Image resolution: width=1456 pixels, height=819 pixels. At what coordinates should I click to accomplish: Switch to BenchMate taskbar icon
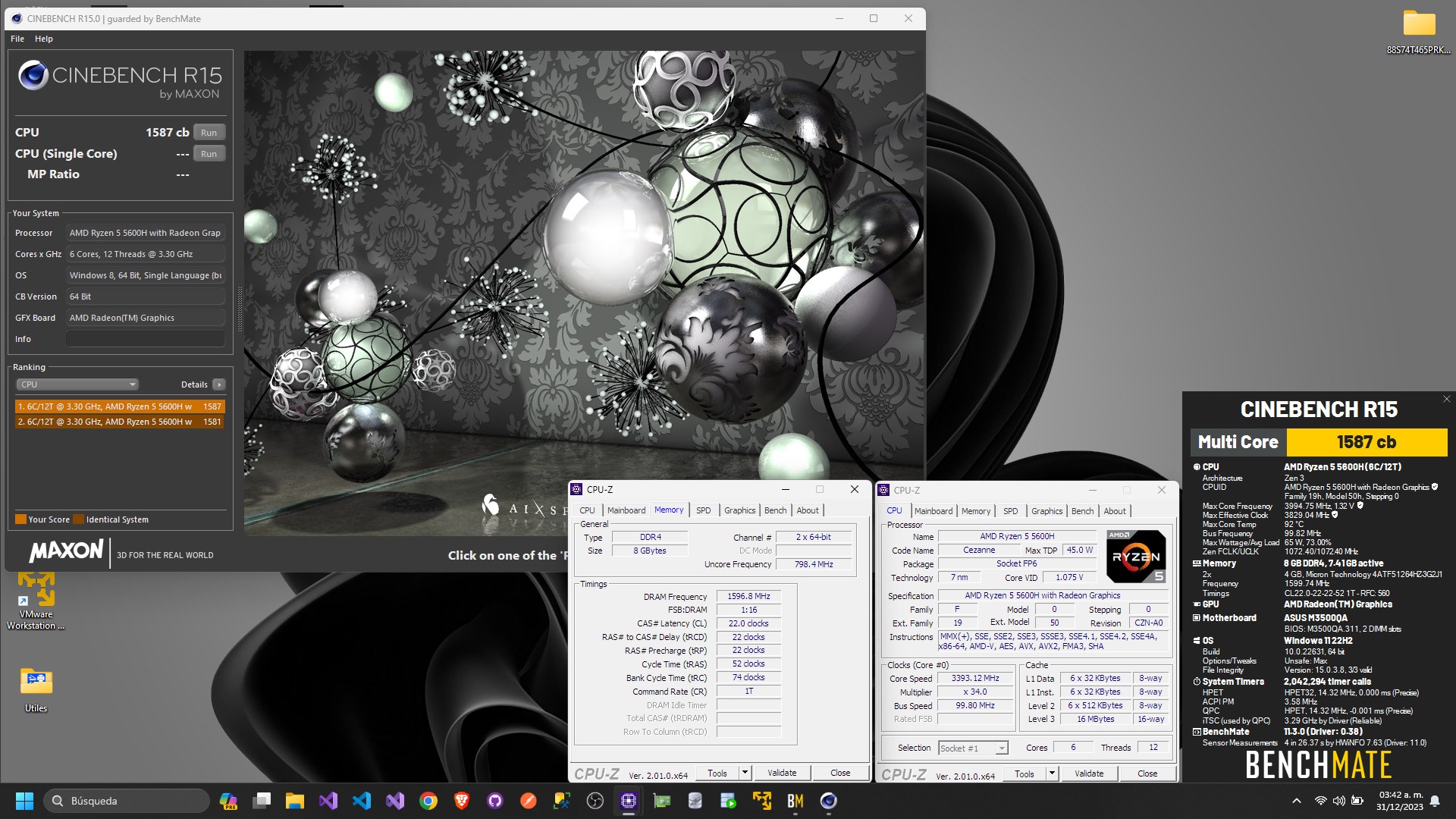[x=795, y=801]
